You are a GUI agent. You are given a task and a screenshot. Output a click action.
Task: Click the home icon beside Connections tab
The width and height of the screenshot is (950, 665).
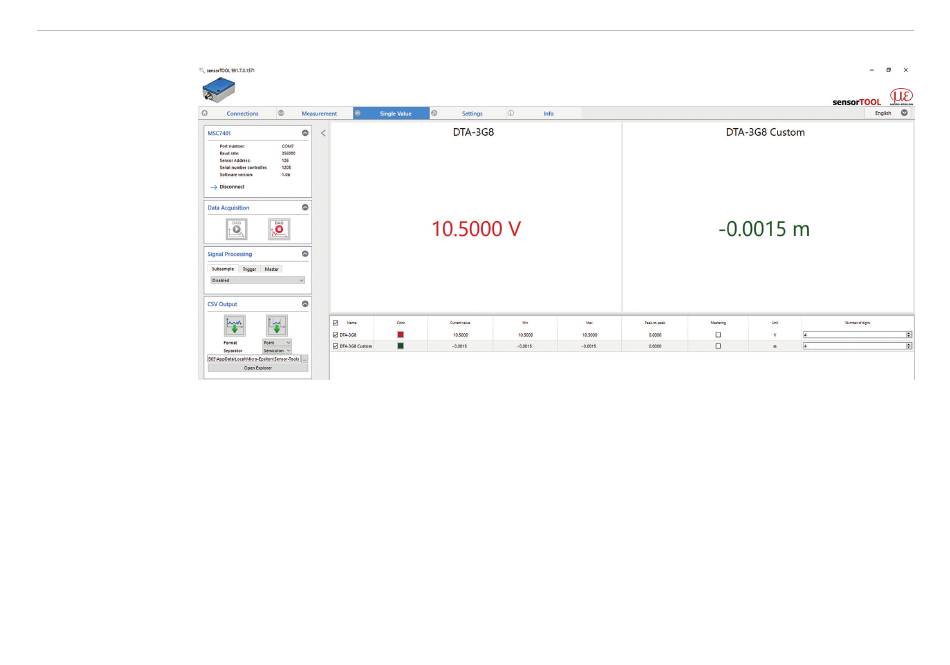[x=205, y=113]
